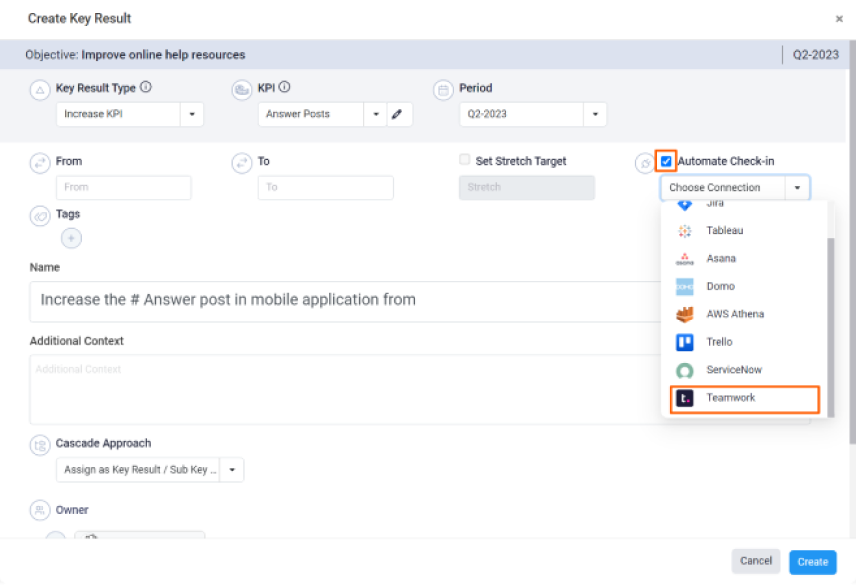Collapse the Choose Connection dropdown arrow
Image resolution: width=856 pixels, height=585 pixels.
pos(797,188)
